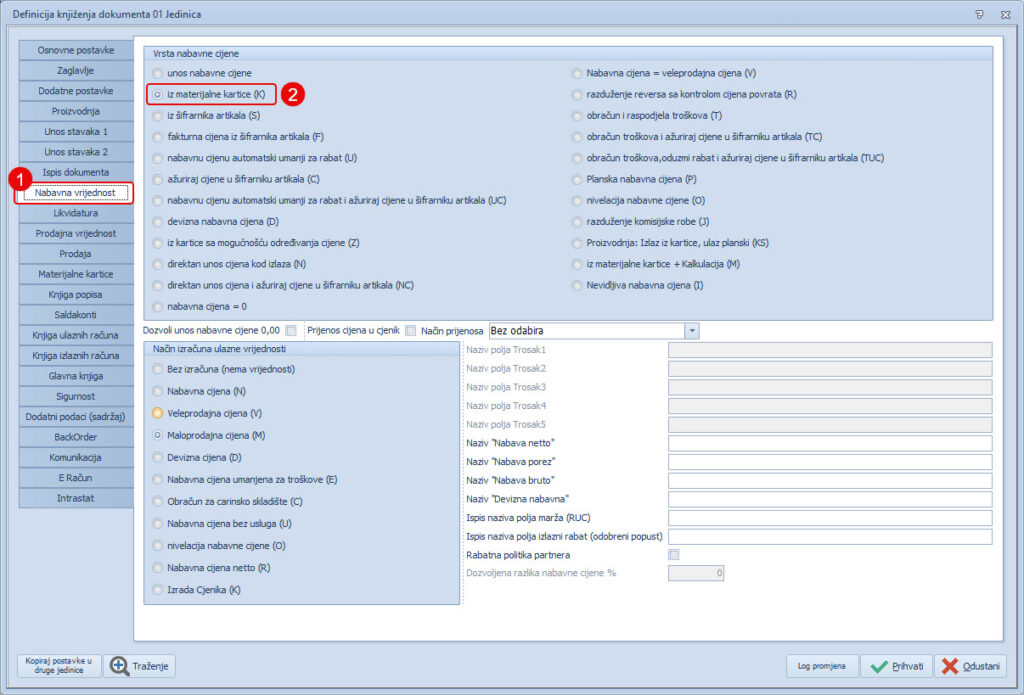Select 'nabavna cijena = 0' option
The width and height of the screenshot is (1024, 695).
pyautogui.click(x=158, y=306)
